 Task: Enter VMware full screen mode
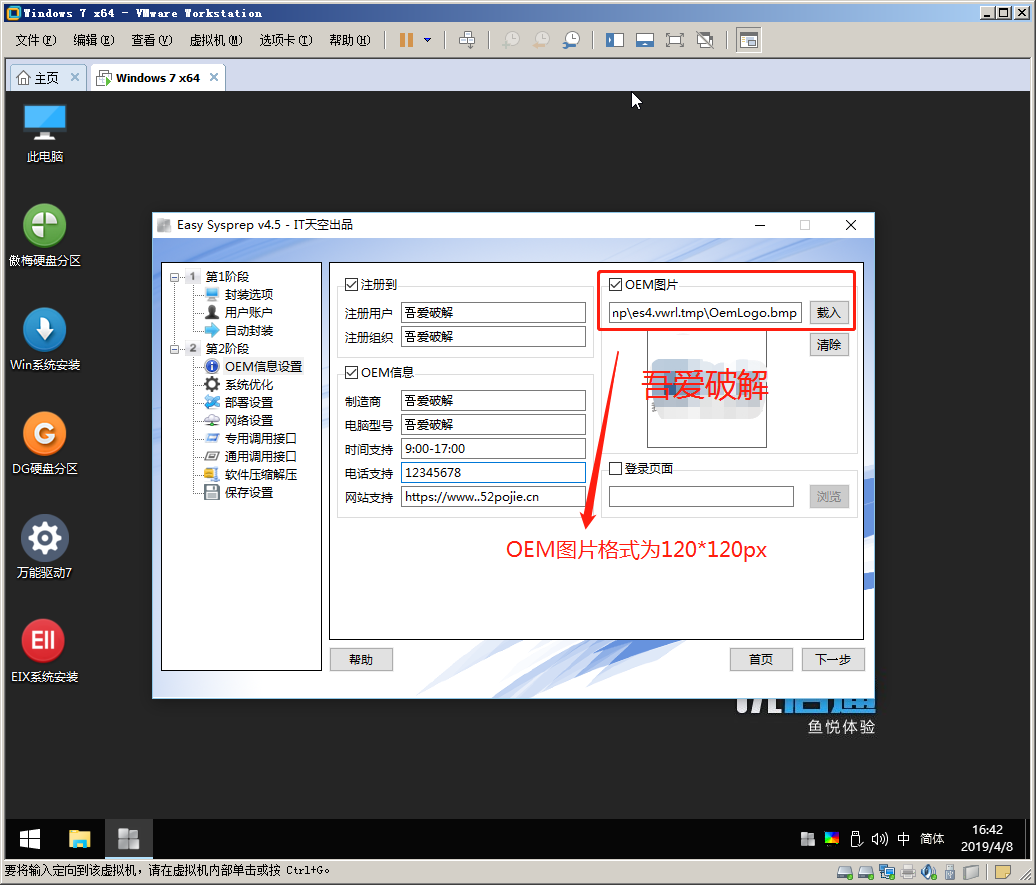click(675, 40)
